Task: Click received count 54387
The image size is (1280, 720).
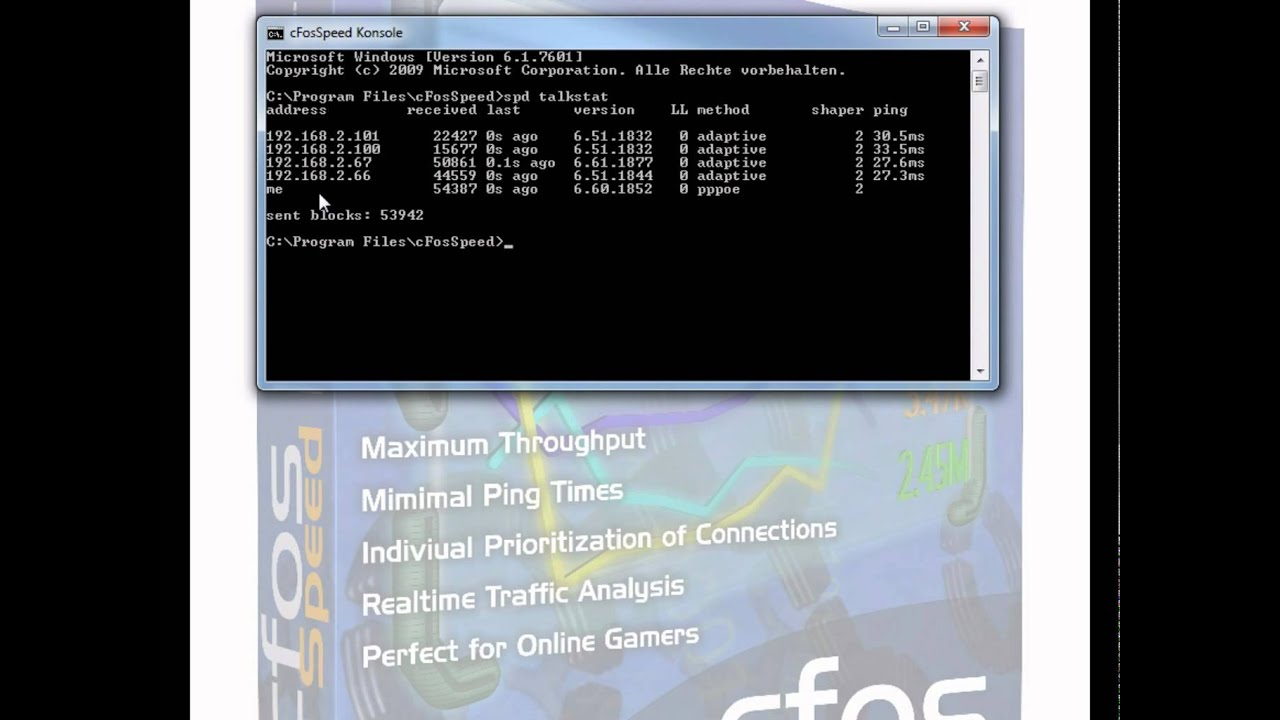Action: tap(455, 188)
